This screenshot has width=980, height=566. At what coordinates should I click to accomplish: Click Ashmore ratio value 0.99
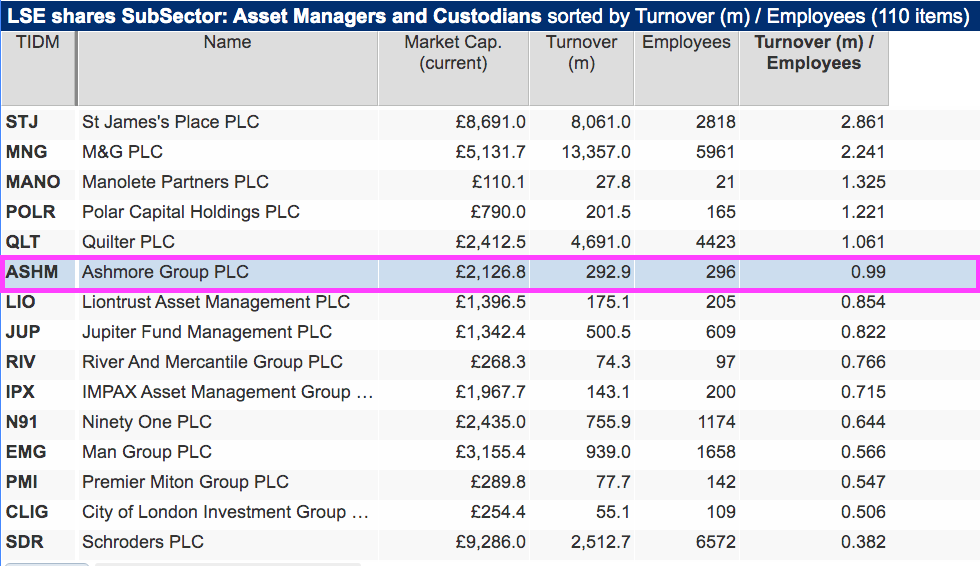click(x=868, y=272)
